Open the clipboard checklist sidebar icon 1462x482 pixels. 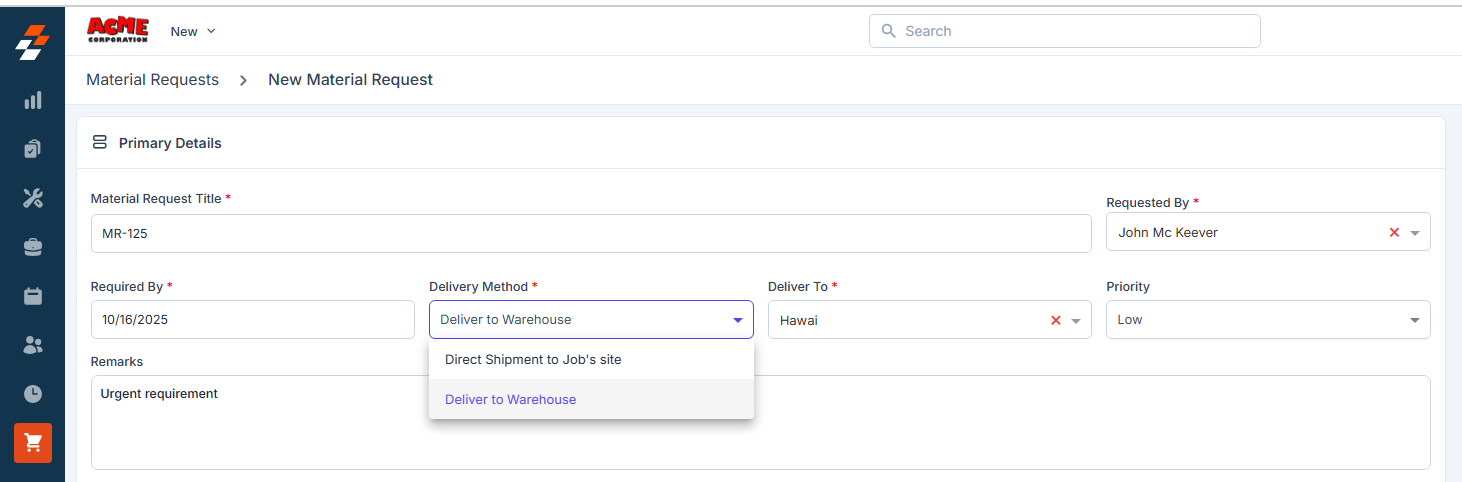33,149
